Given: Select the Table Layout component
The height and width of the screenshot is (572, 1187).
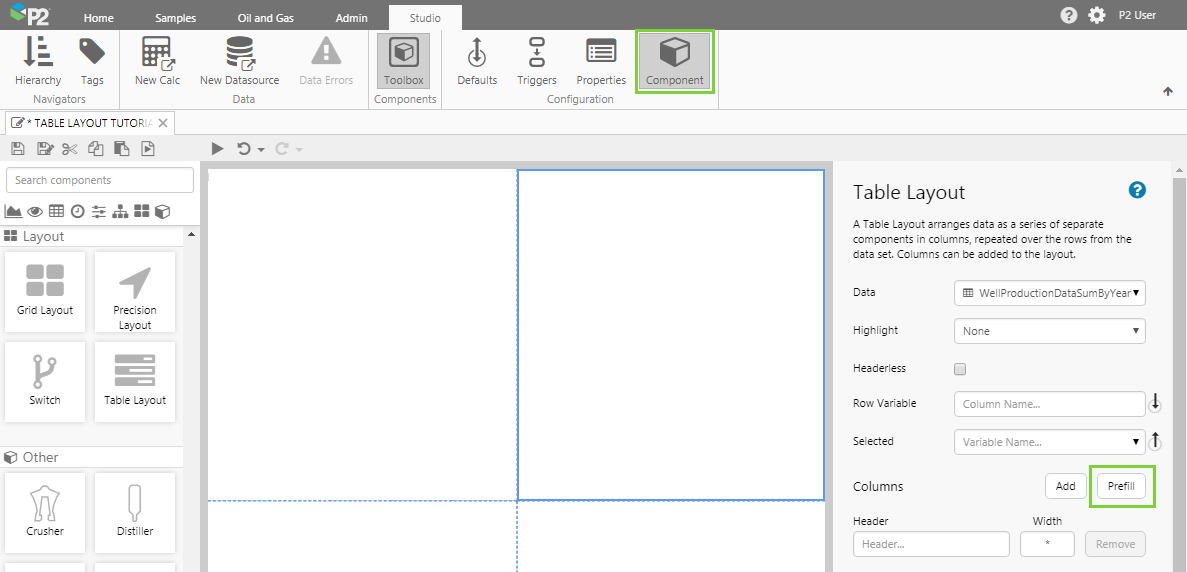Looking at the screenshot, I should [135, 380].
